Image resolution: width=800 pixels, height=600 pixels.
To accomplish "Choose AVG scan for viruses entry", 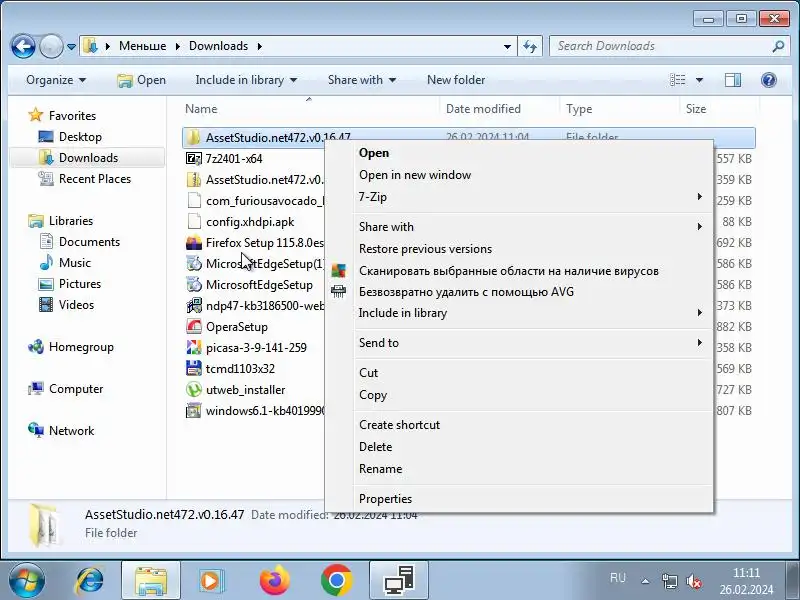I will click(x=519, y=271).
